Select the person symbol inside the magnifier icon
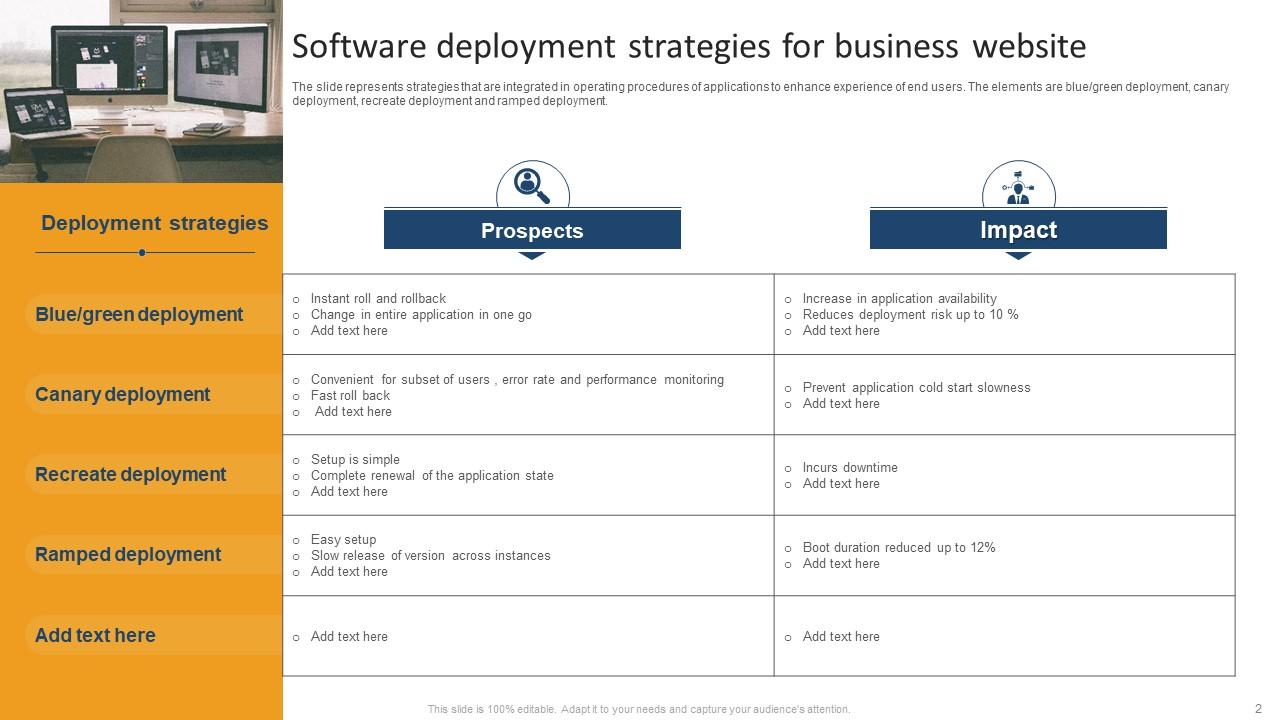 [527, 182]
